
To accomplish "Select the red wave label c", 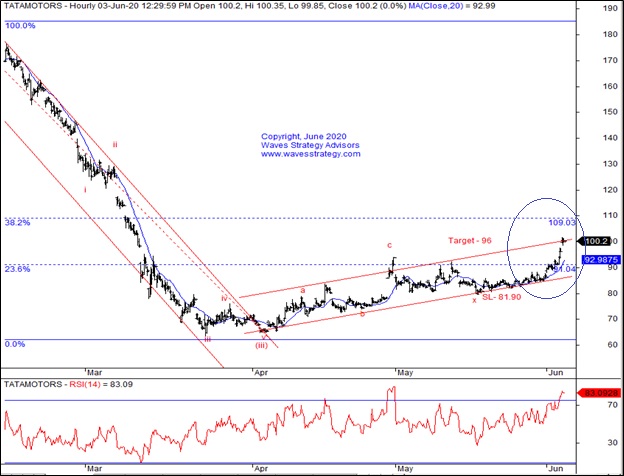I will (x=390, y=246).
